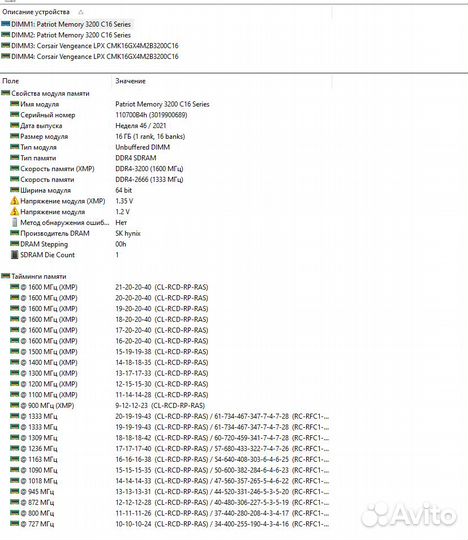468x540 pixels.
Task: Click icon of Свойства модуля памяти group
Action: coord(6,93)
